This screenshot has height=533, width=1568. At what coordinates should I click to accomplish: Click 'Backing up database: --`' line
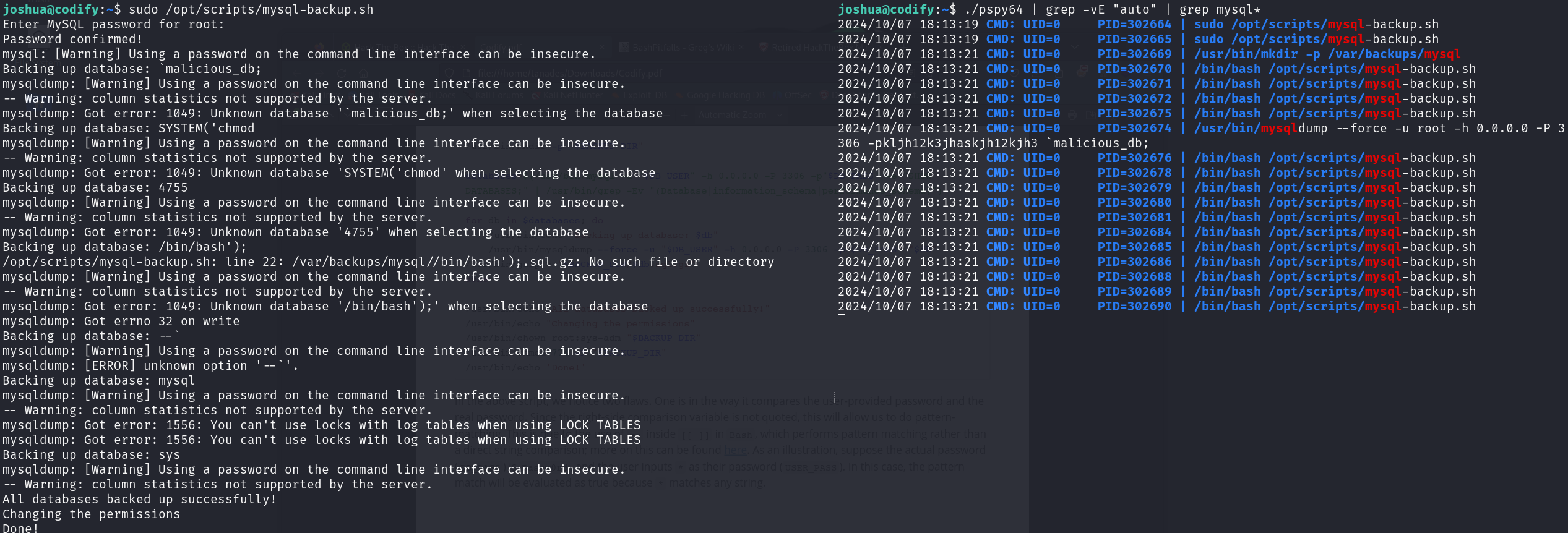click(92, 336)
